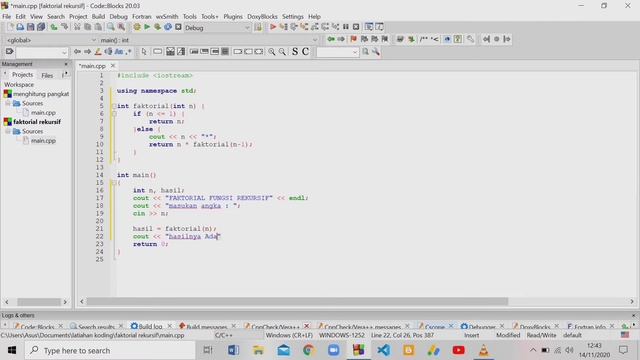Image resolution: width=640 pixels, height=360 pixels.
Task: Click the Find magnifier icon
Action: tap(111, 27)
